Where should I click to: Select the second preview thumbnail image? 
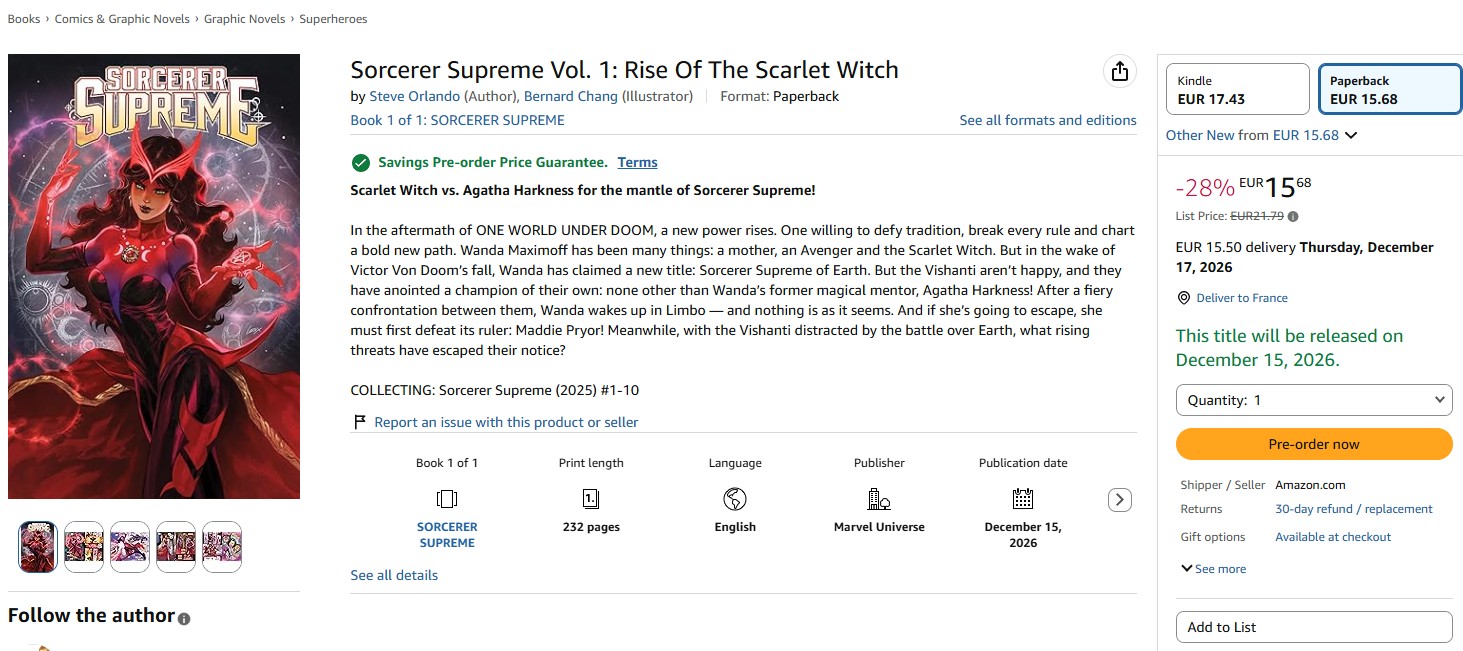pyautogui.click(x=84, y=547)
